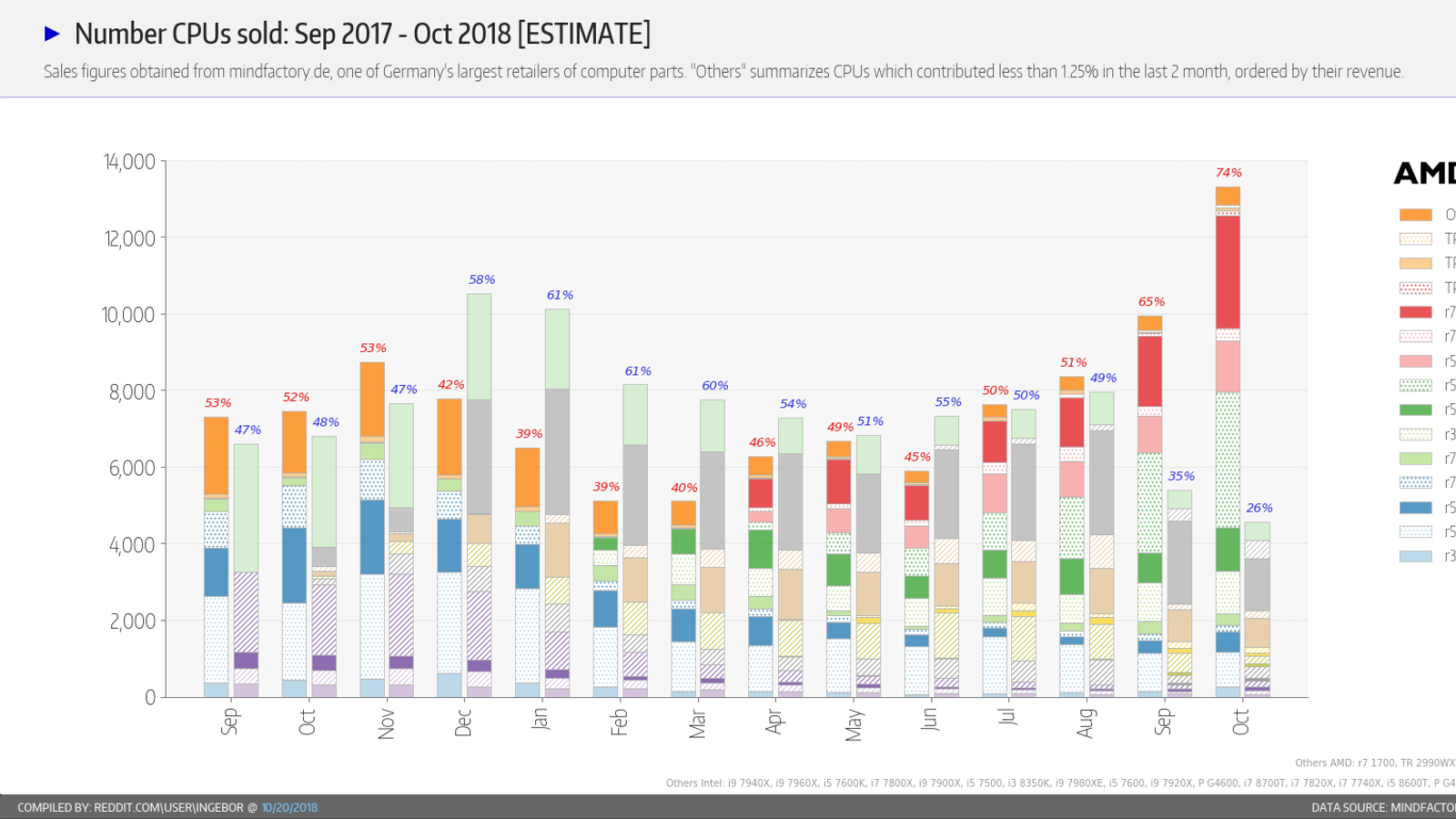1456x819 pixels.
Task: Select the solid orange legend swatch
Action: pos(1415,215)
